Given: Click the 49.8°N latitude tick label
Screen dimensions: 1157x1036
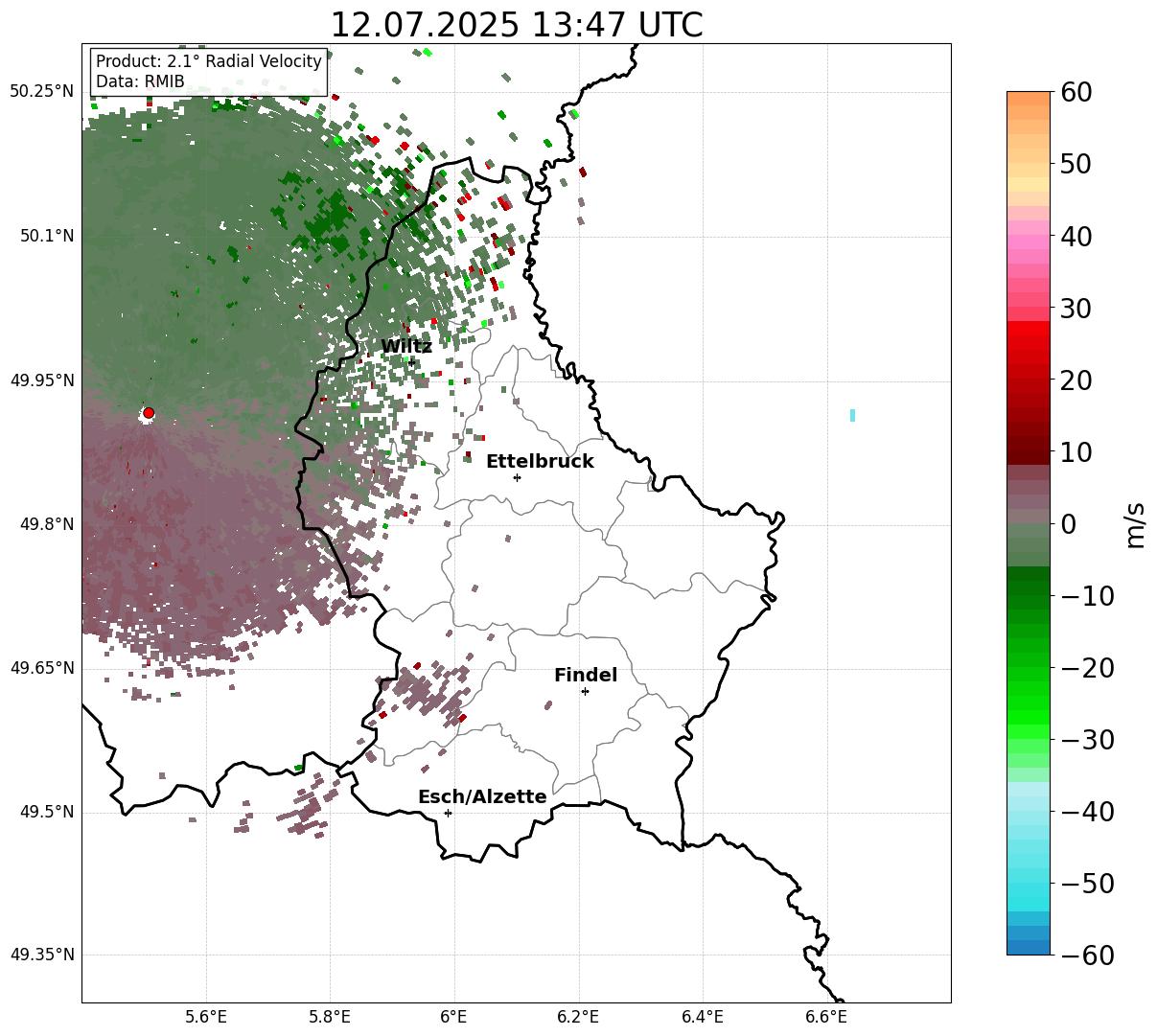Looking at the screenshot, I should 47,524.
